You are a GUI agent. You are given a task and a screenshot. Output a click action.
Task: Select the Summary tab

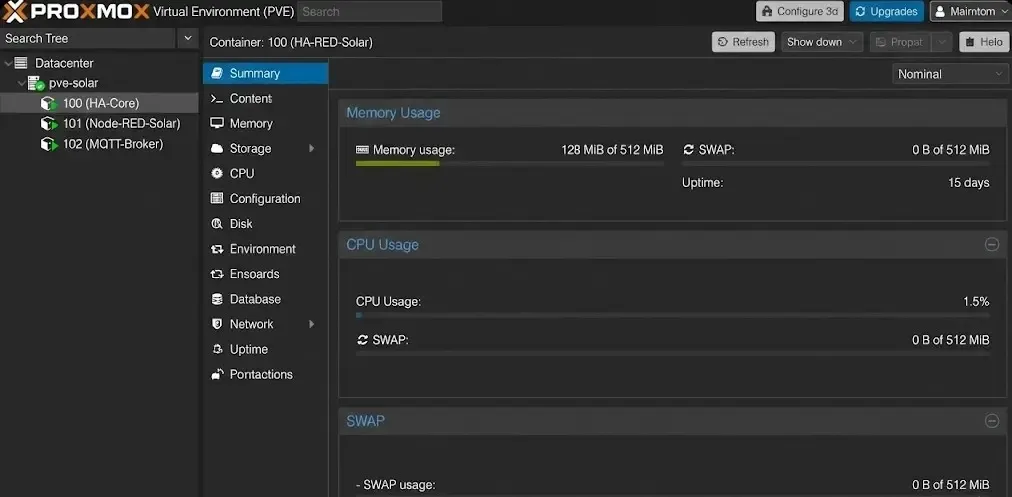(x=265, y=73)
